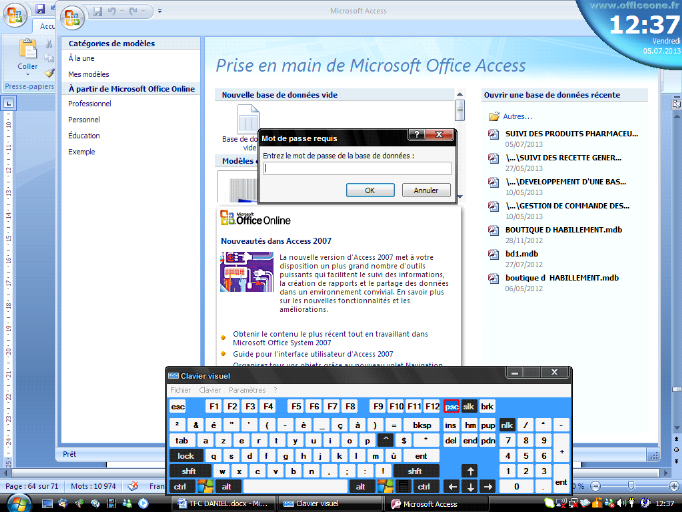The height and width of the screenshot is (512, 682).
Task: Click the esc key on visual keyboard
Action: (x=178, y=406)
